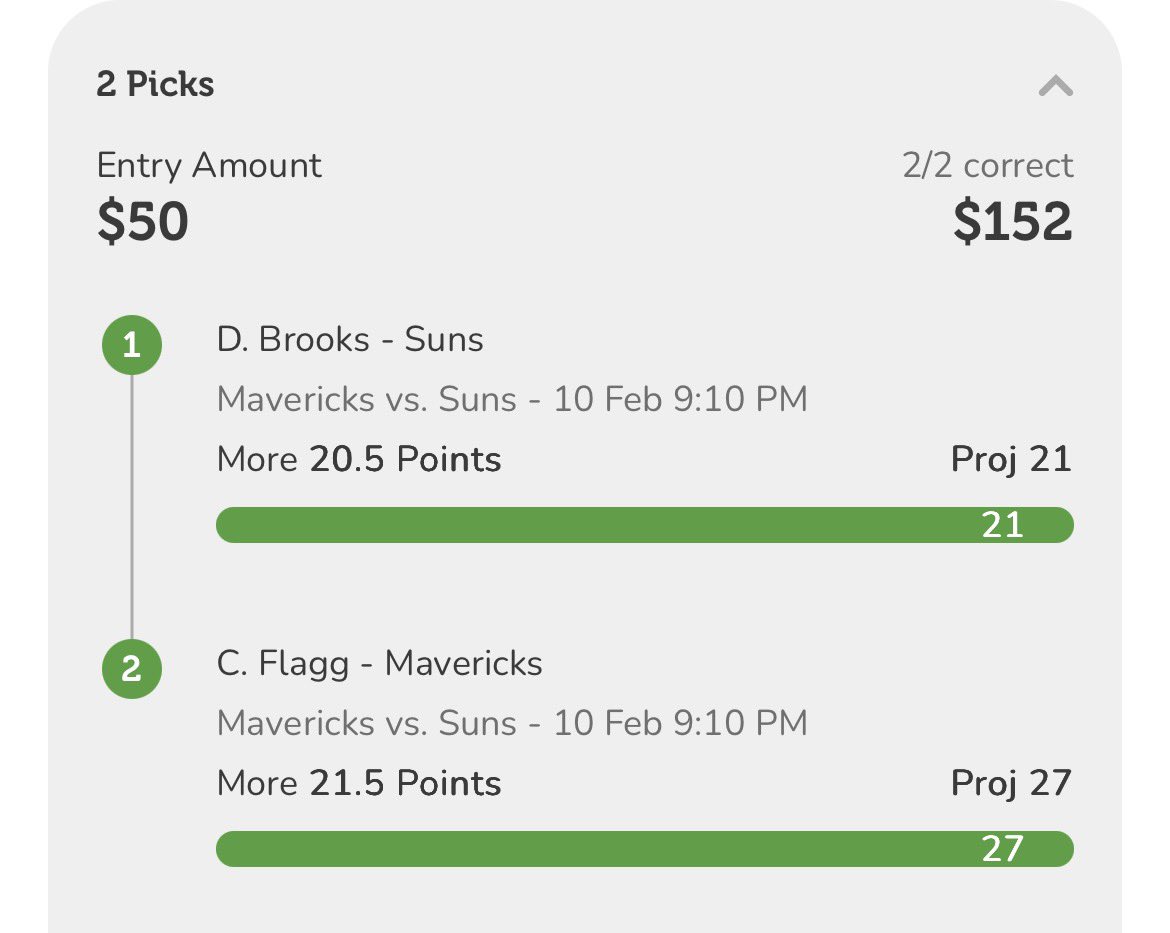Select the 2 Picks heading
The width and height of the screenshot is (1170, 933).
pos(155,84)
